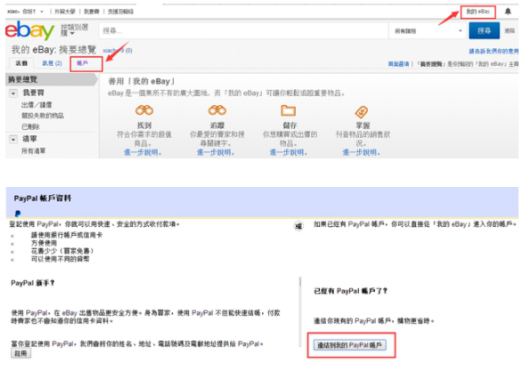Collapse the 我要買 sidebar section
Screen dimensions: 531x373
13,93
